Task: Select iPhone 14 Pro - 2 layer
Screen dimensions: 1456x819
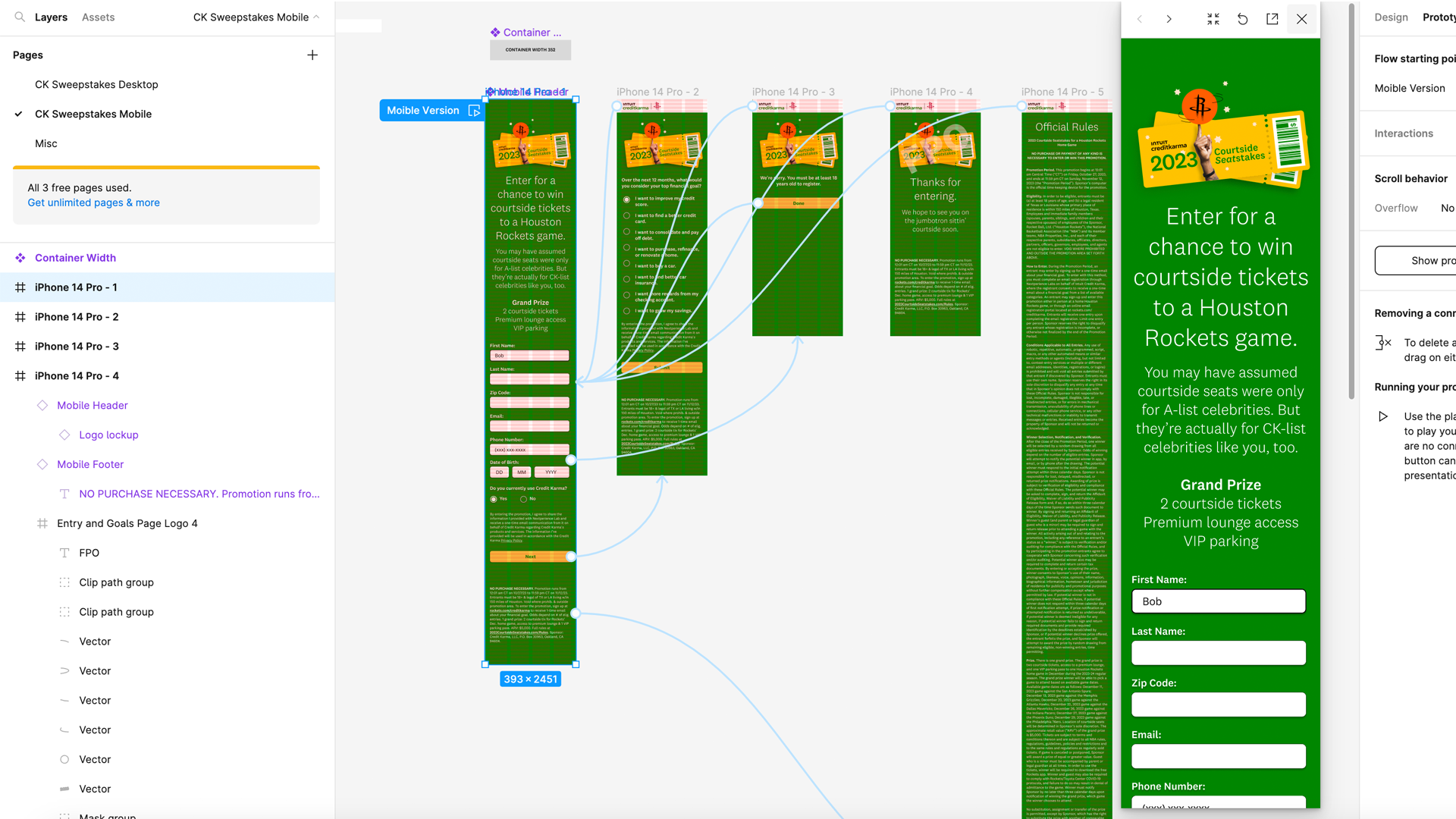Action: pos(77,317)
